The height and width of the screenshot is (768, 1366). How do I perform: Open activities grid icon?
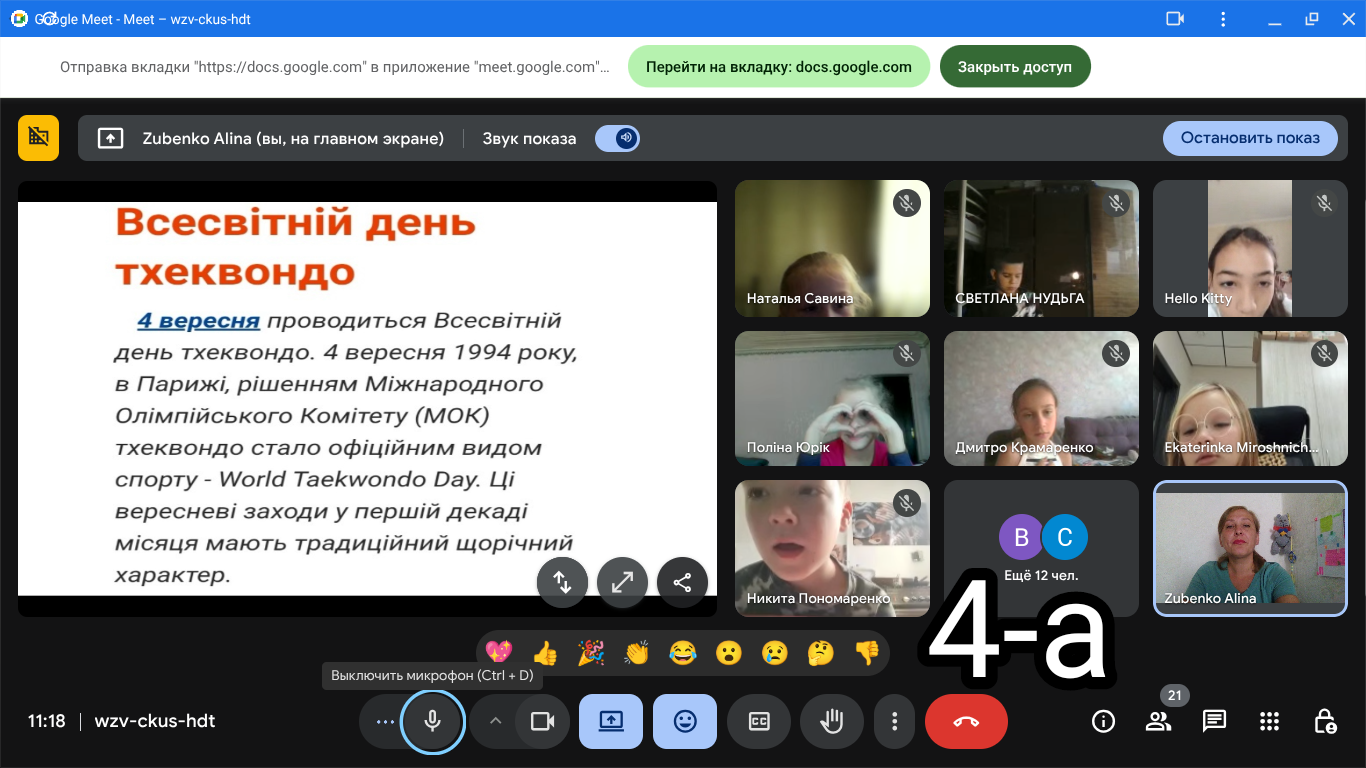1269,721
